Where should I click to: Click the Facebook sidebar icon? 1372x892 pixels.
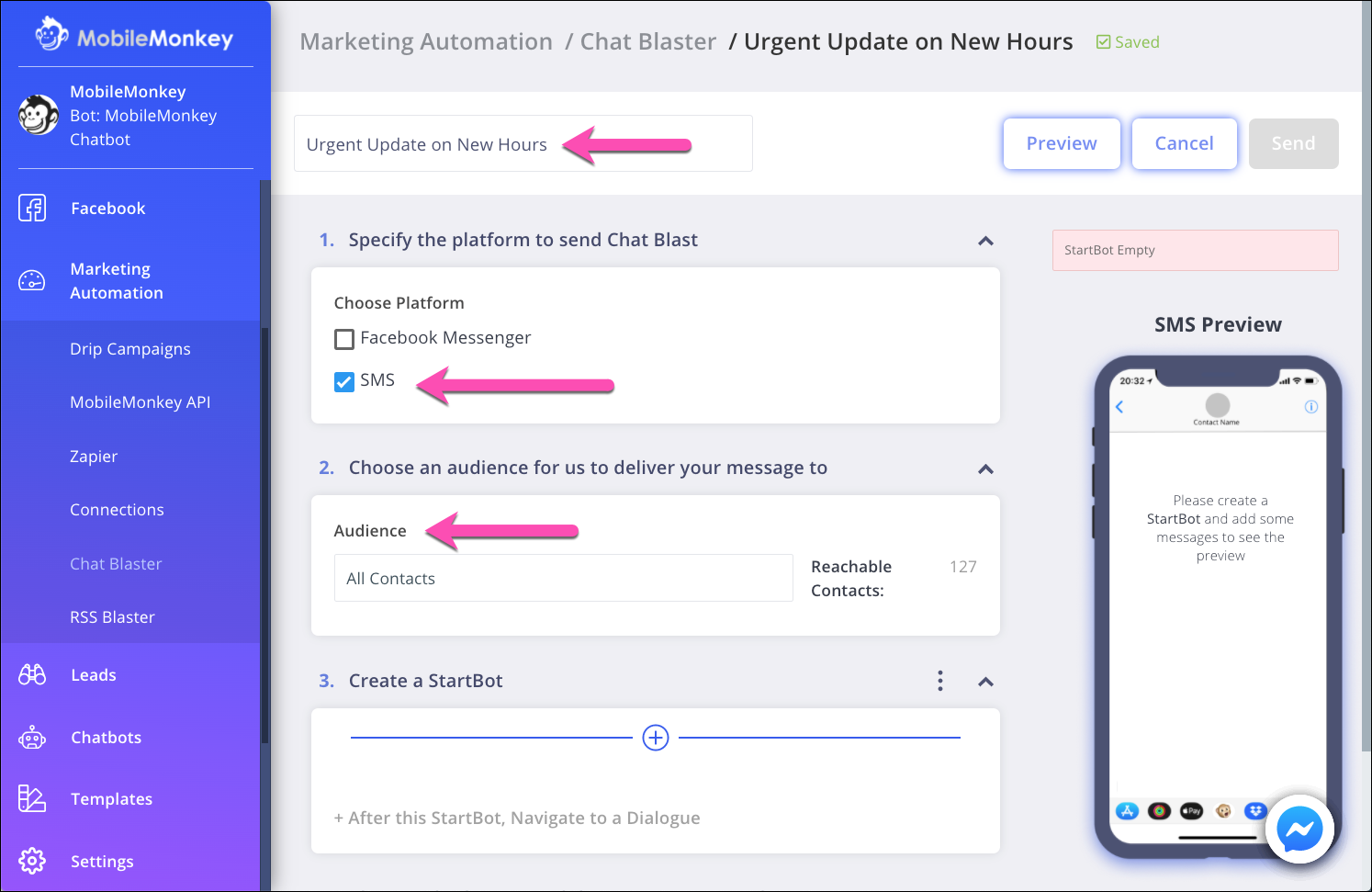coord(32,209)
